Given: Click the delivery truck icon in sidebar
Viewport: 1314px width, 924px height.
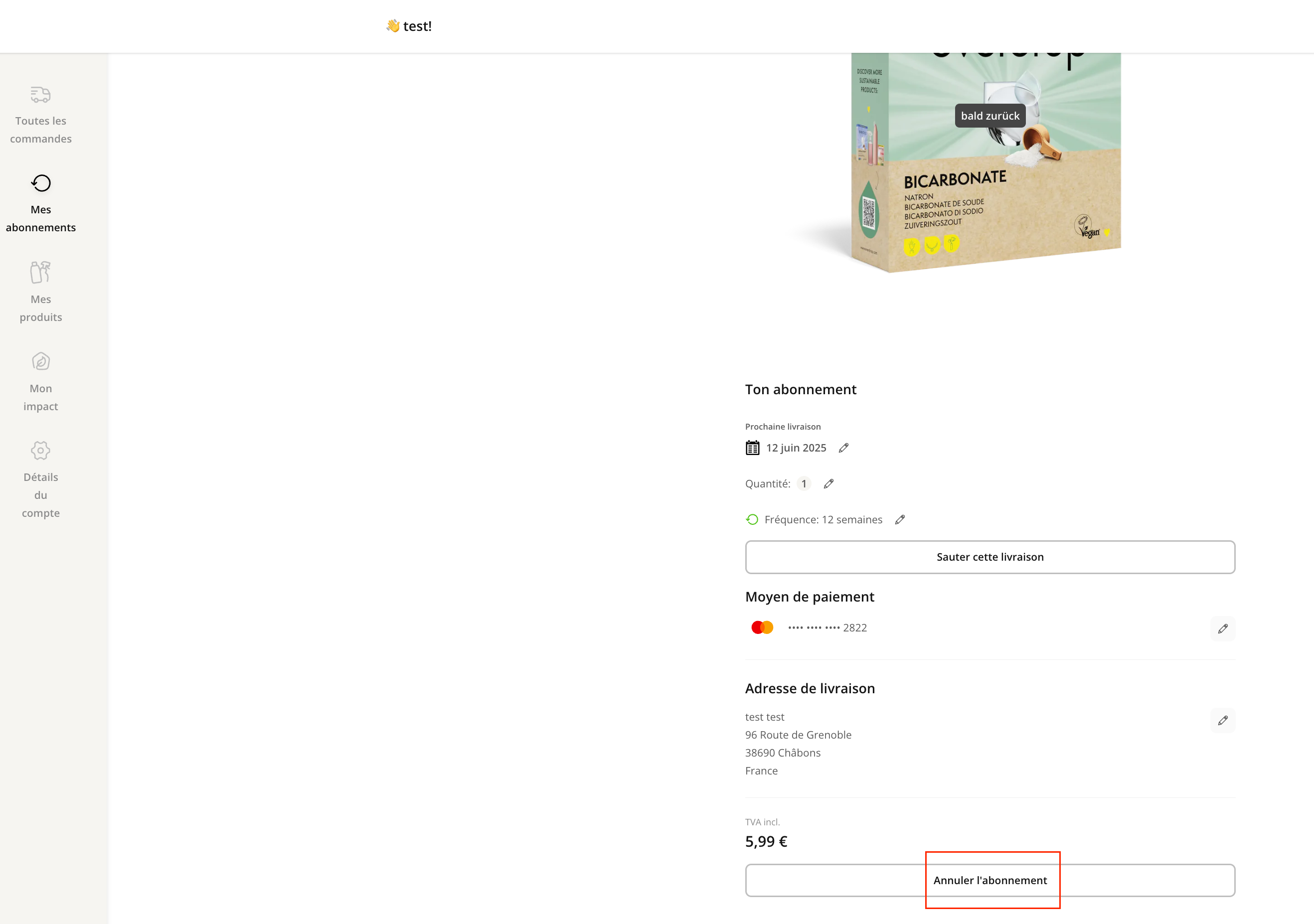Looking at the screenshot, I should pyautogui.click(x=41, y=94).
